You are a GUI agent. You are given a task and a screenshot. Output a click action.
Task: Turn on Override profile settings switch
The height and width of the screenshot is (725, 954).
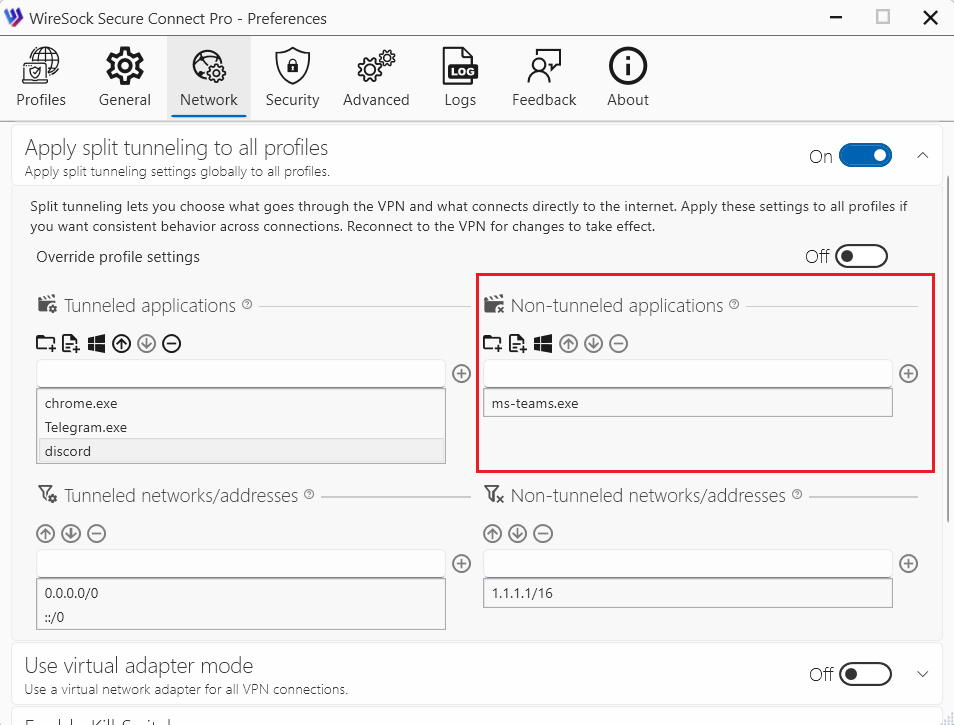[861, 257]
